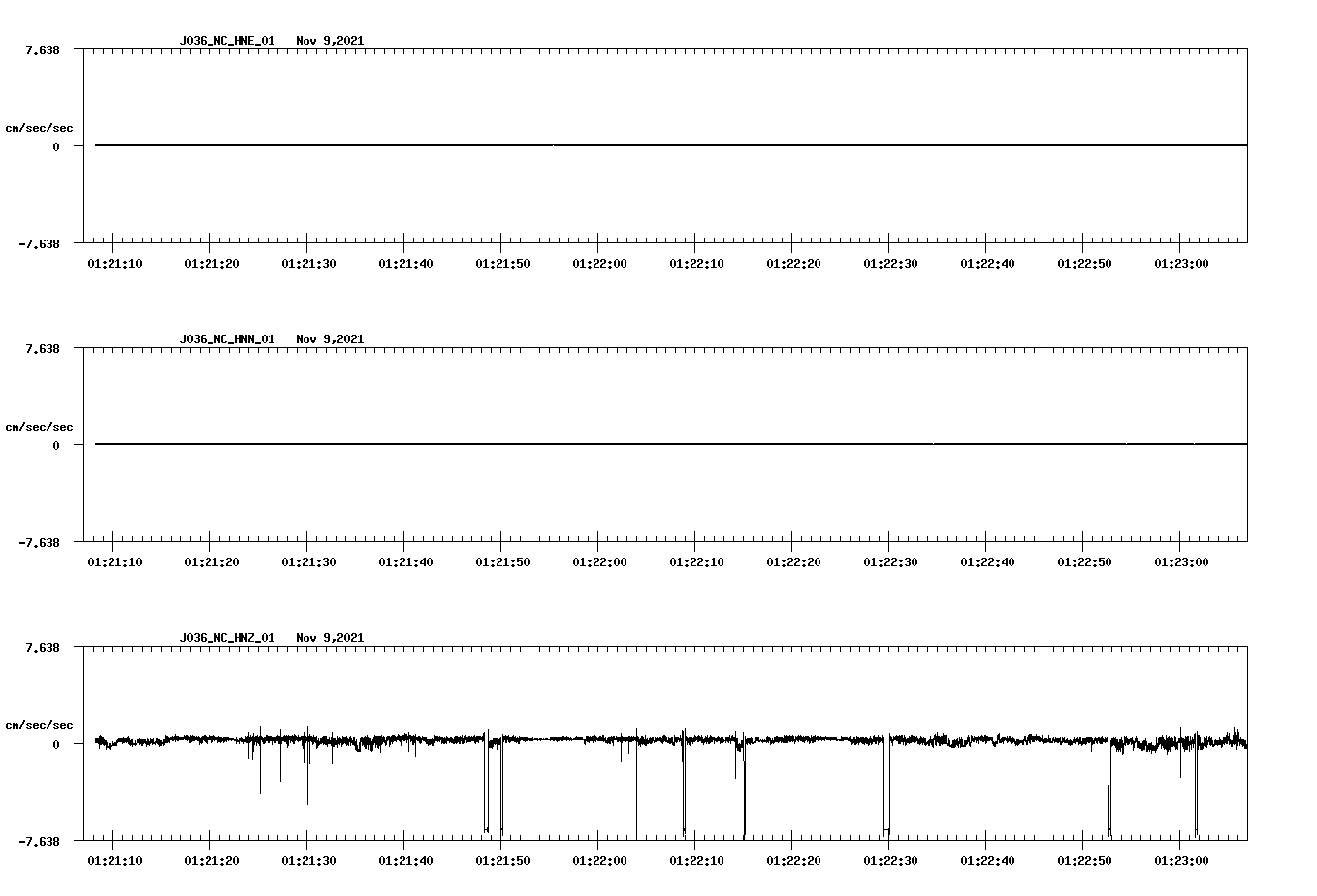This screenshot has height=896, width=1317.
Task: Click the HNZ spike near 01:22:30
Action: pyautogui.click(x=886, y=785)
